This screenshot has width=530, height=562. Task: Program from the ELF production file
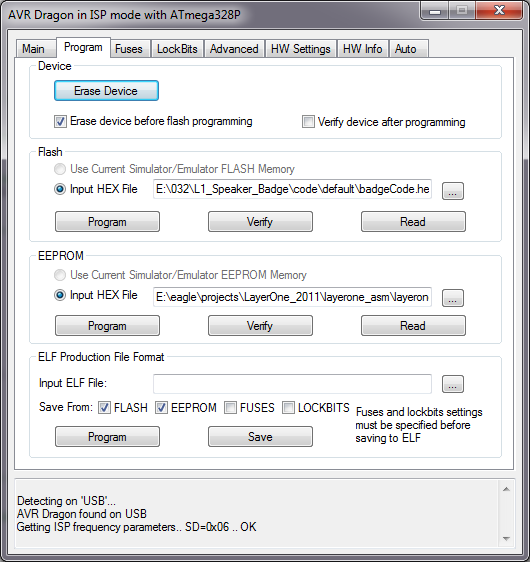point(107,437)
